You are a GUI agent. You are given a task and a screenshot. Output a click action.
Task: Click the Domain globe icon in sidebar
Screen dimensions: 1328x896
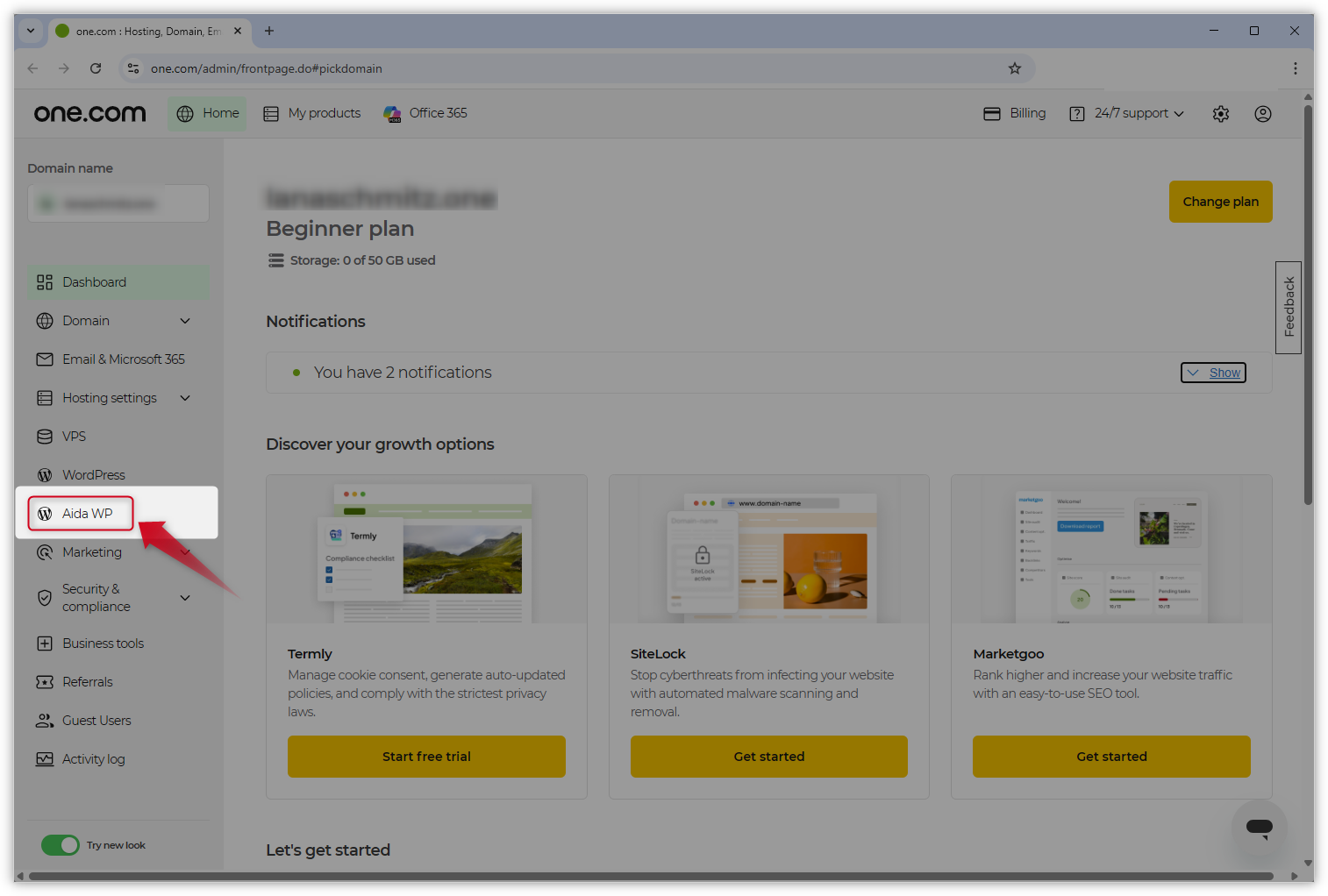[x=45, y=321]
